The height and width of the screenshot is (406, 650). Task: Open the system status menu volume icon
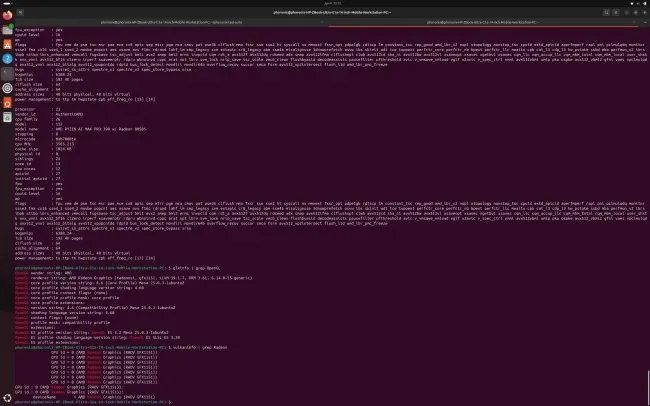pos(638,3)
